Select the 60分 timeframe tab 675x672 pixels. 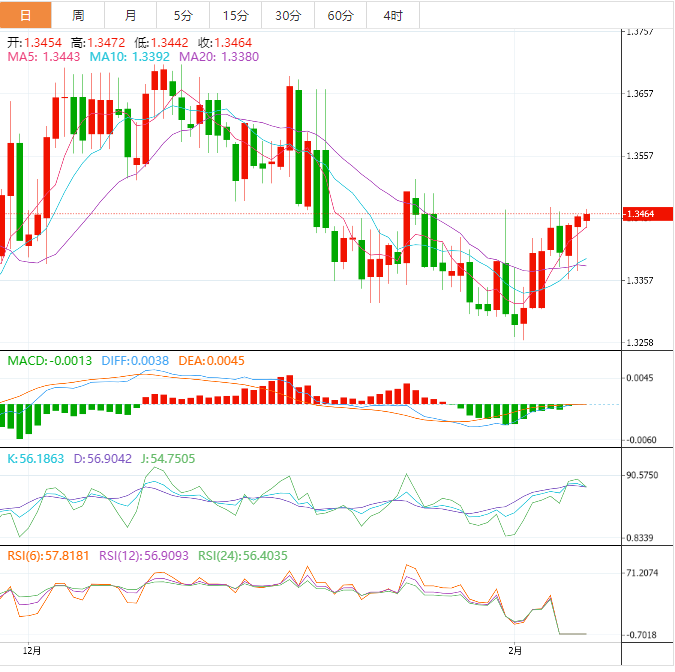(x=341, y=15)
